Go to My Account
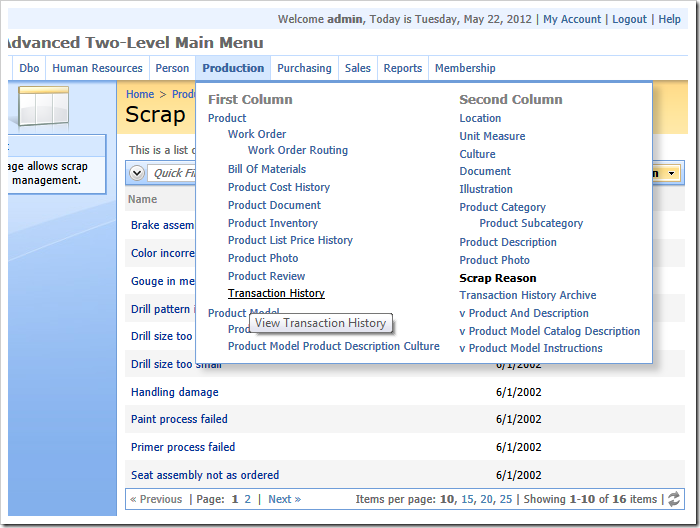This screenshot has height=528, width=700. pyautogui.click(x=572, y=19)
